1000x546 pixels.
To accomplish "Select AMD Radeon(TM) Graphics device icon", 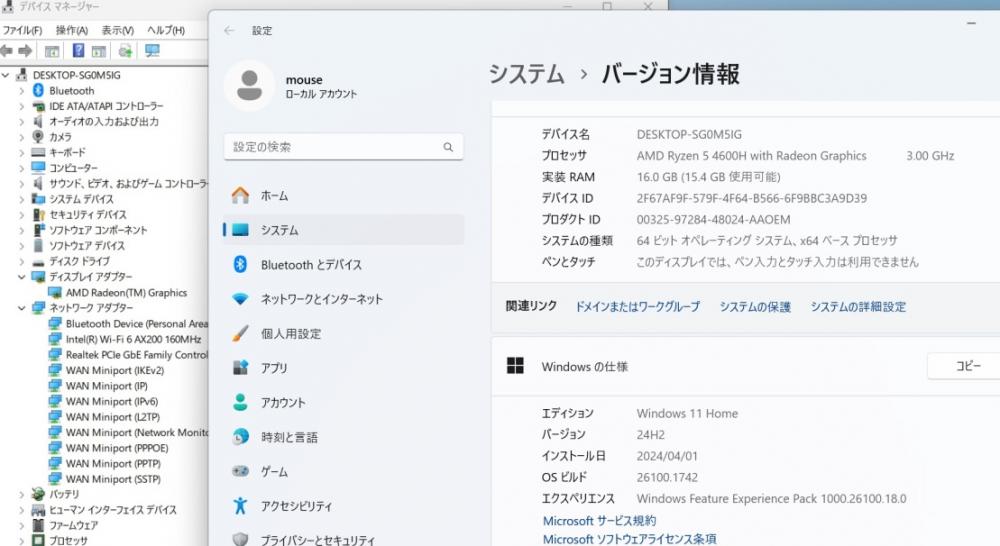I will click(x=55, y=293).
